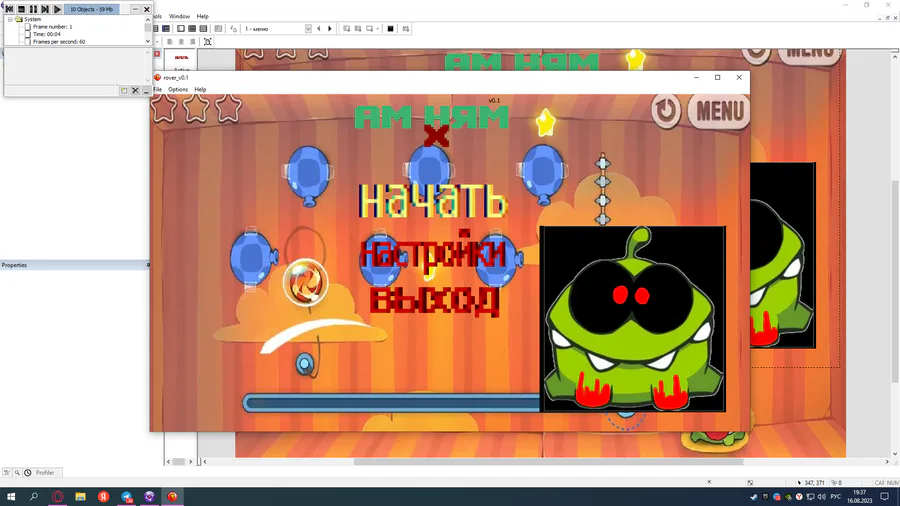Viewport: 900px width, 506px height.
Task: Click the black stop square toolbar icon
Action: (x=390, y=29)
